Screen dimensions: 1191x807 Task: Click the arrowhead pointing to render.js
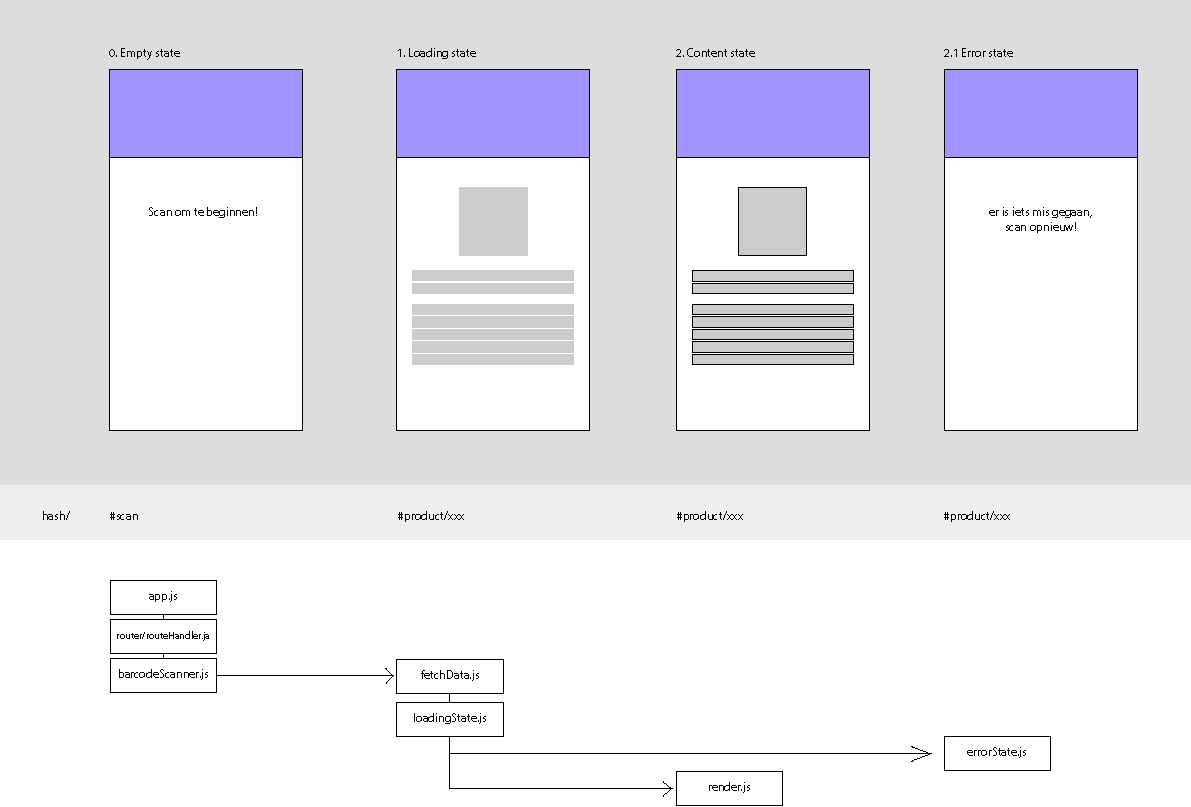pyautogui.click(x=668, y=788)
